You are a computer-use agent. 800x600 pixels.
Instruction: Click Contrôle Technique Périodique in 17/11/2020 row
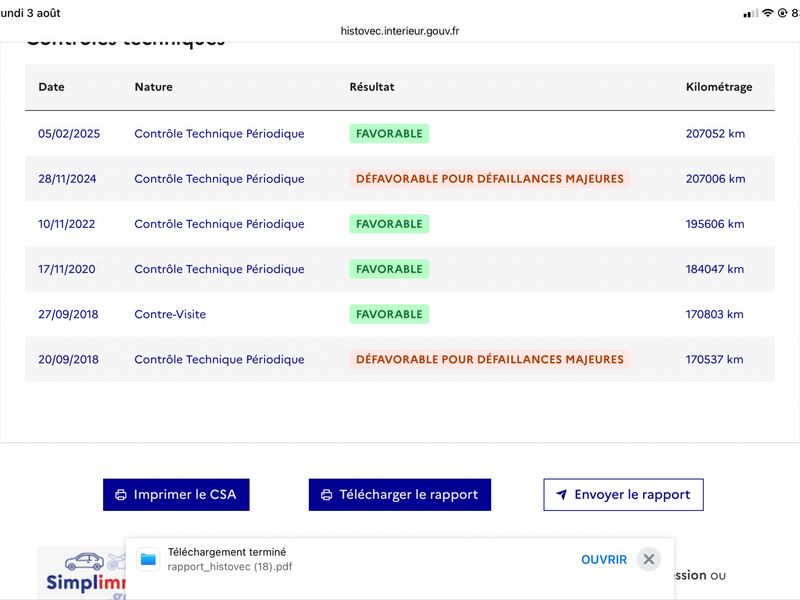(219, 269)
